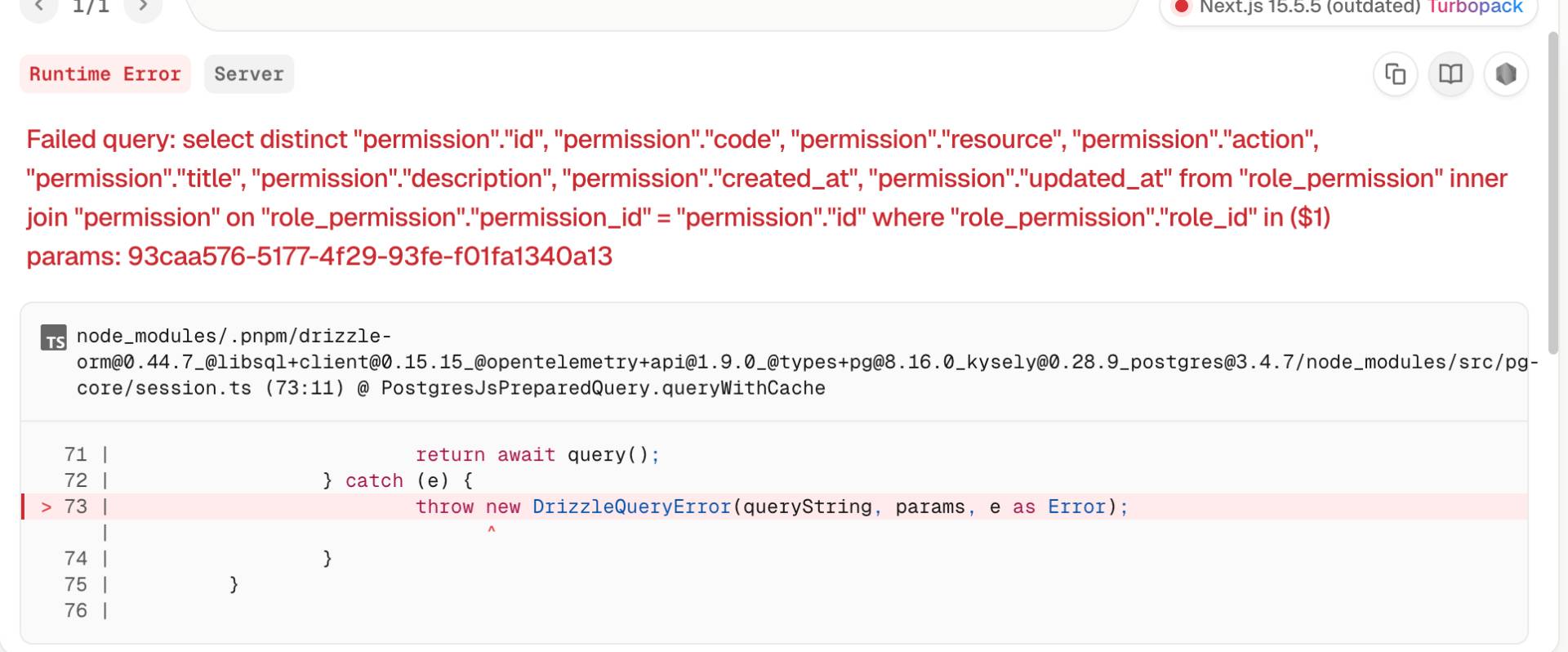Click the red caret marker under line 73
The image size is (1568, 652).
[491, 531]
